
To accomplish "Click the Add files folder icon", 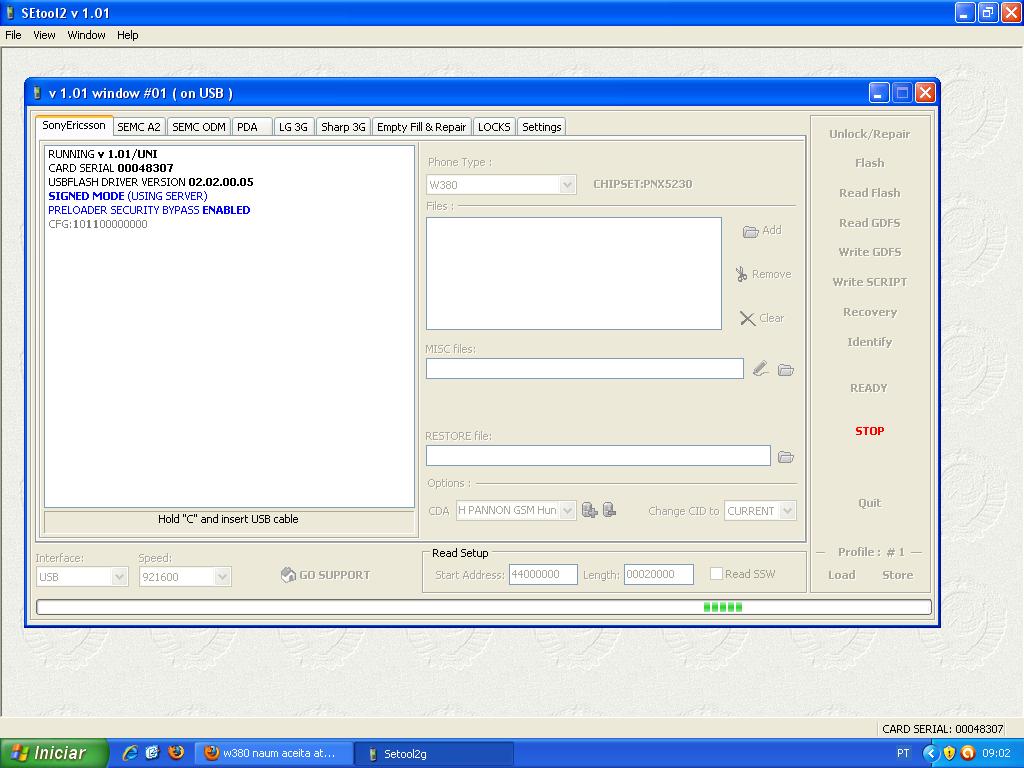I will (x=750, y=231).
